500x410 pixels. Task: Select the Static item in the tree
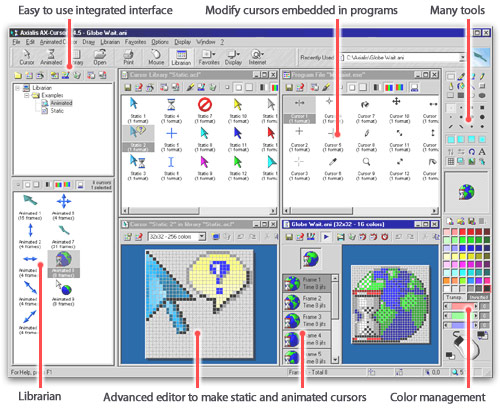tap(57, 111)
